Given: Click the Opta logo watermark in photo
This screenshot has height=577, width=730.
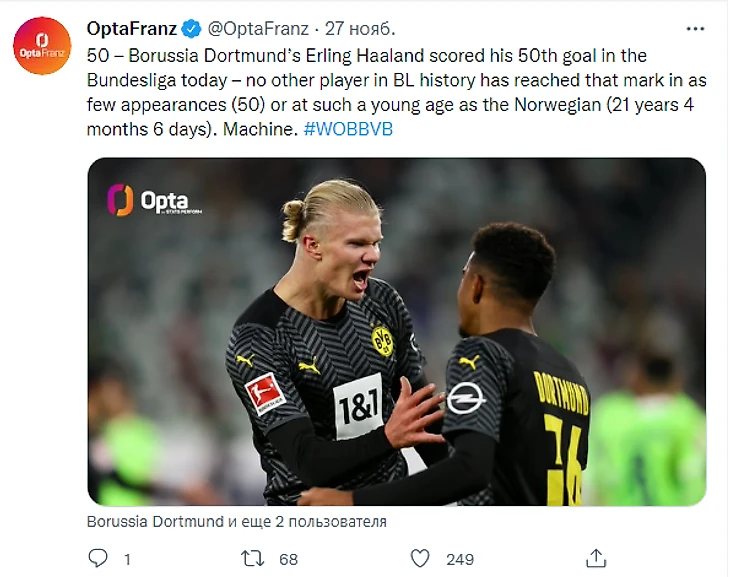Looking at the screenshot, I should 154,200.
